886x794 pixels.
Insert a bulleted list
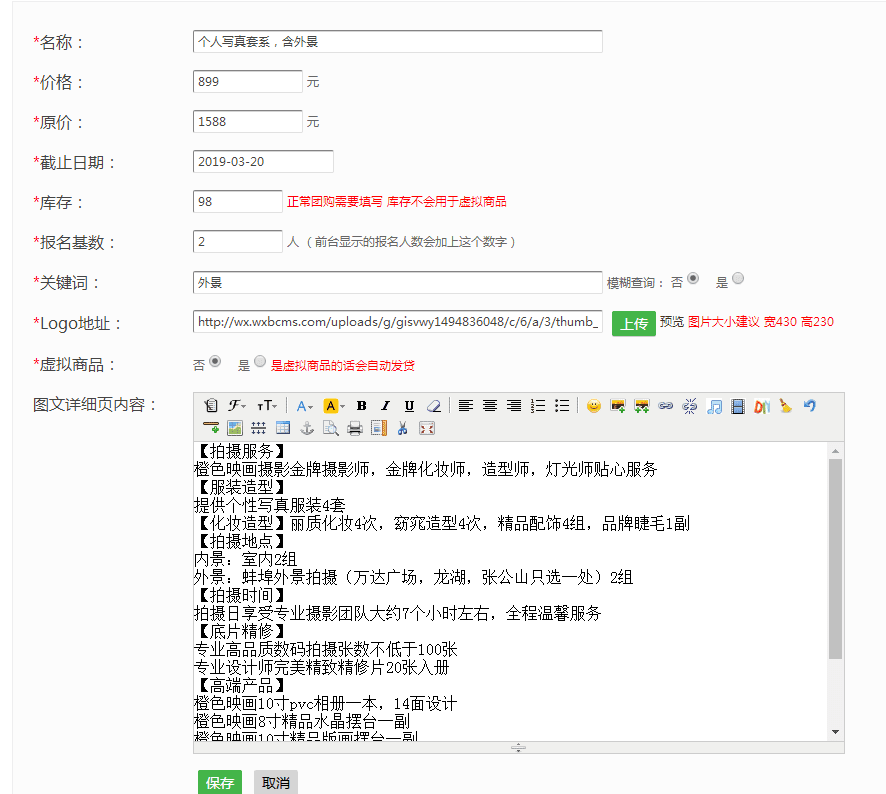click(x=562, y=406)
